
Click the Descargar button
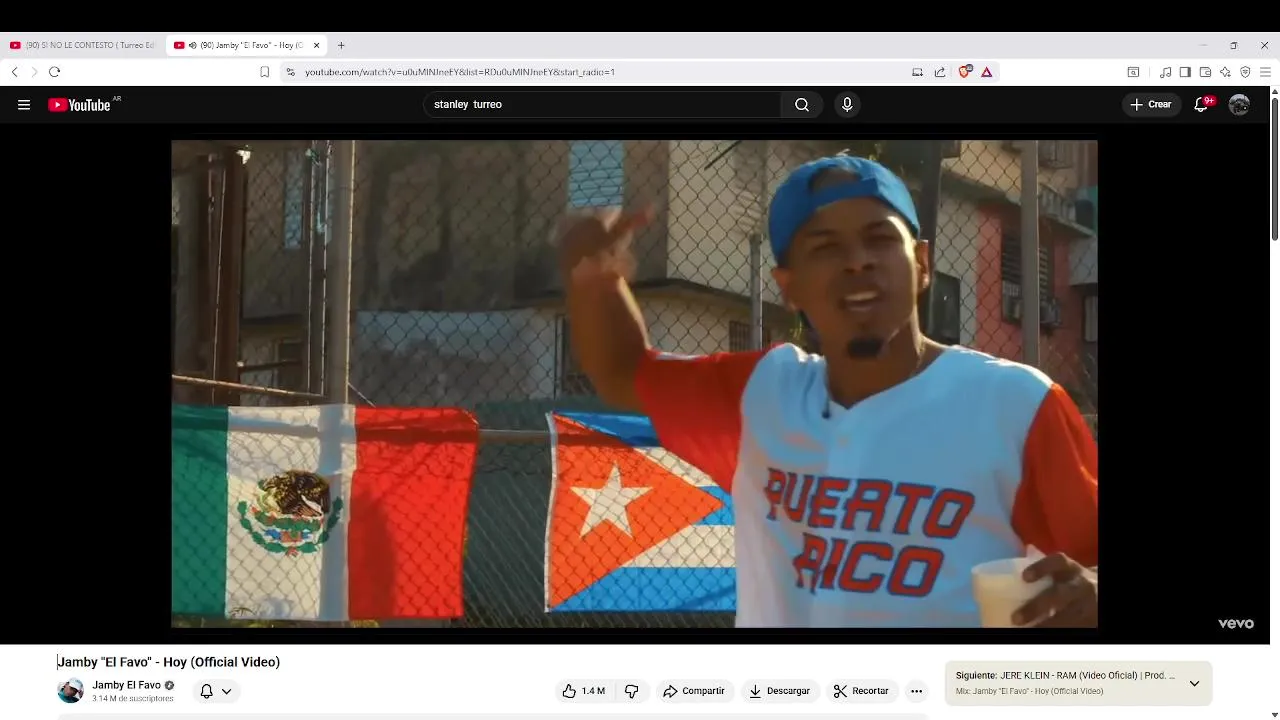tap(779, 691)
